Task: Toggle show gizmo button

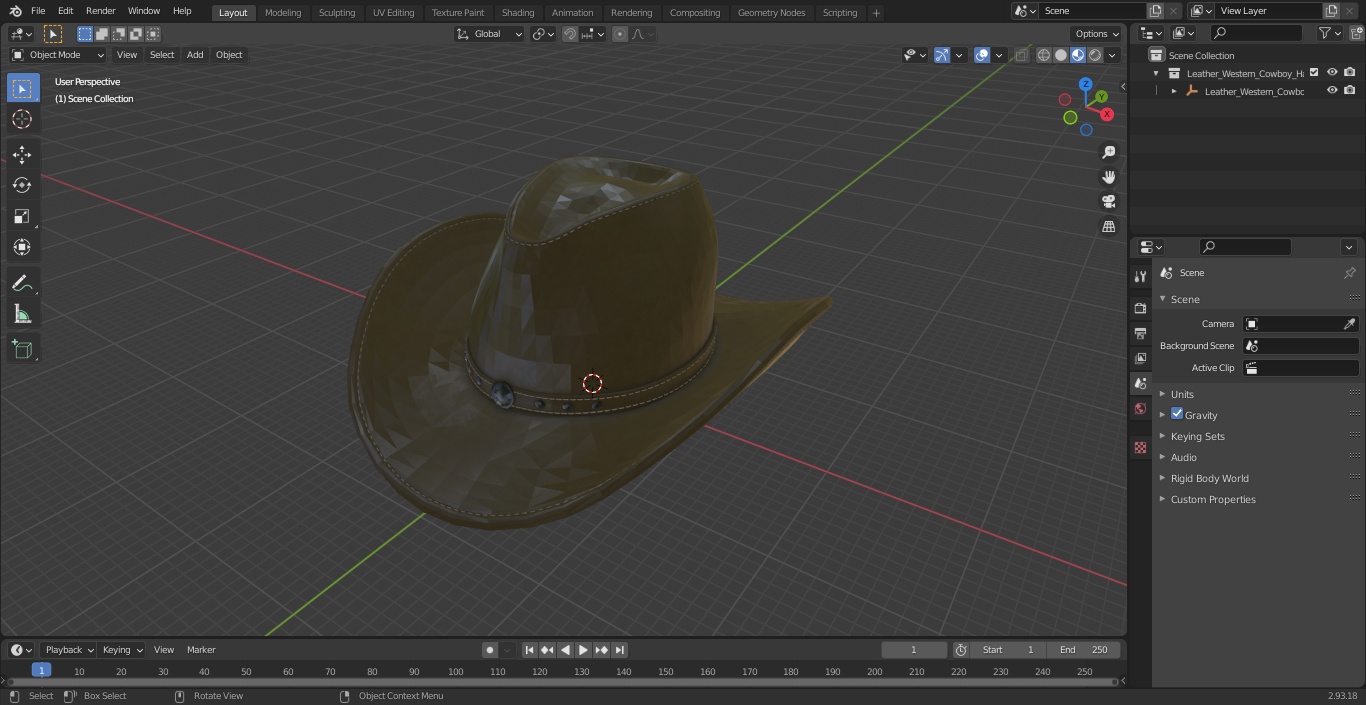Action: [941, 55]
